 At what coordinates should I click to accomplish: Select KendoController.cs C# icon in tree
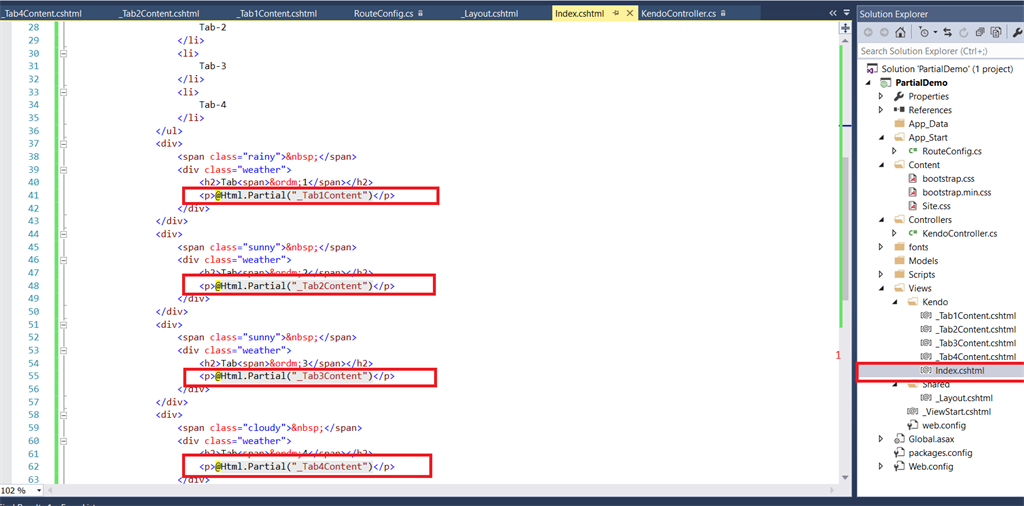click(x=912, y=234)
